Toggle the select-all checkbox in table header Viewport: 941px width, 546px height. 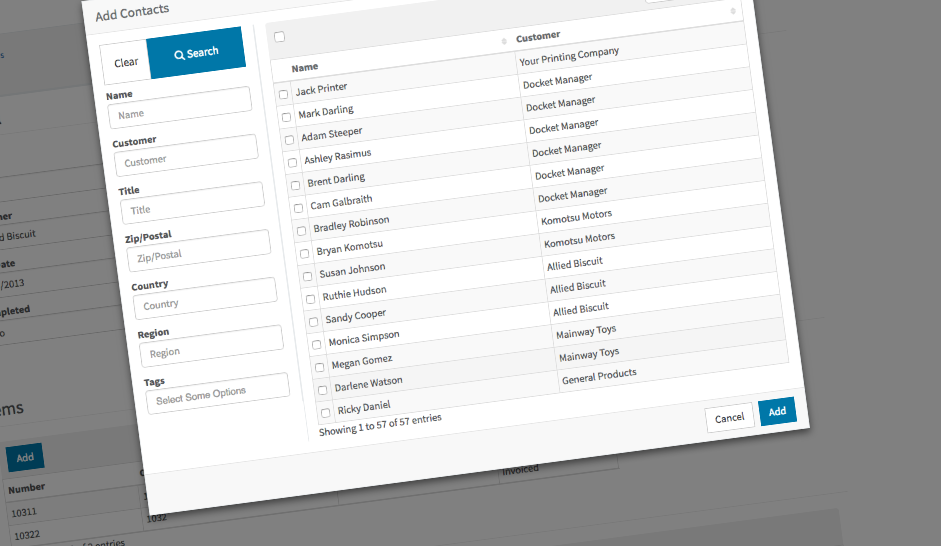click(x=280, y=37)
